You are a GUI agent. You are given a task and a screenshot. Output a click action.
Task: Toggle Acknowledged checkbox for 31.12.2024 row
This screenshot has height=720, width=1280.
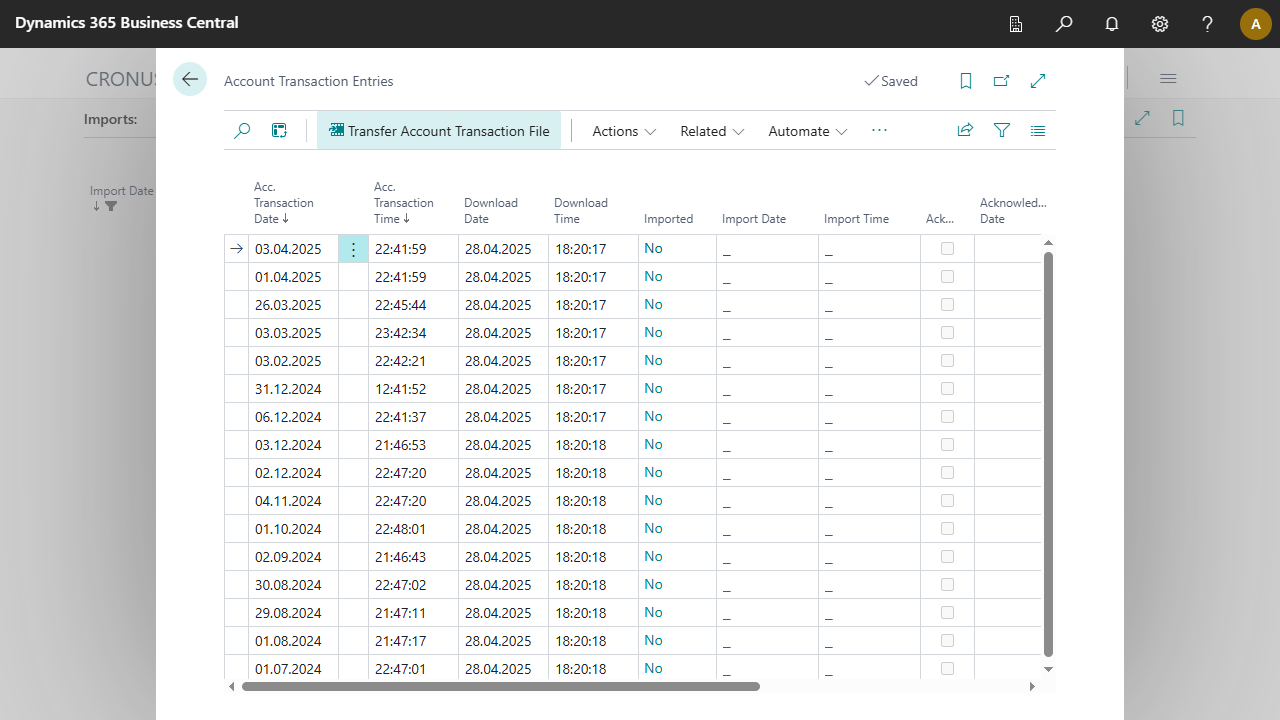click(x=947, y=388)
